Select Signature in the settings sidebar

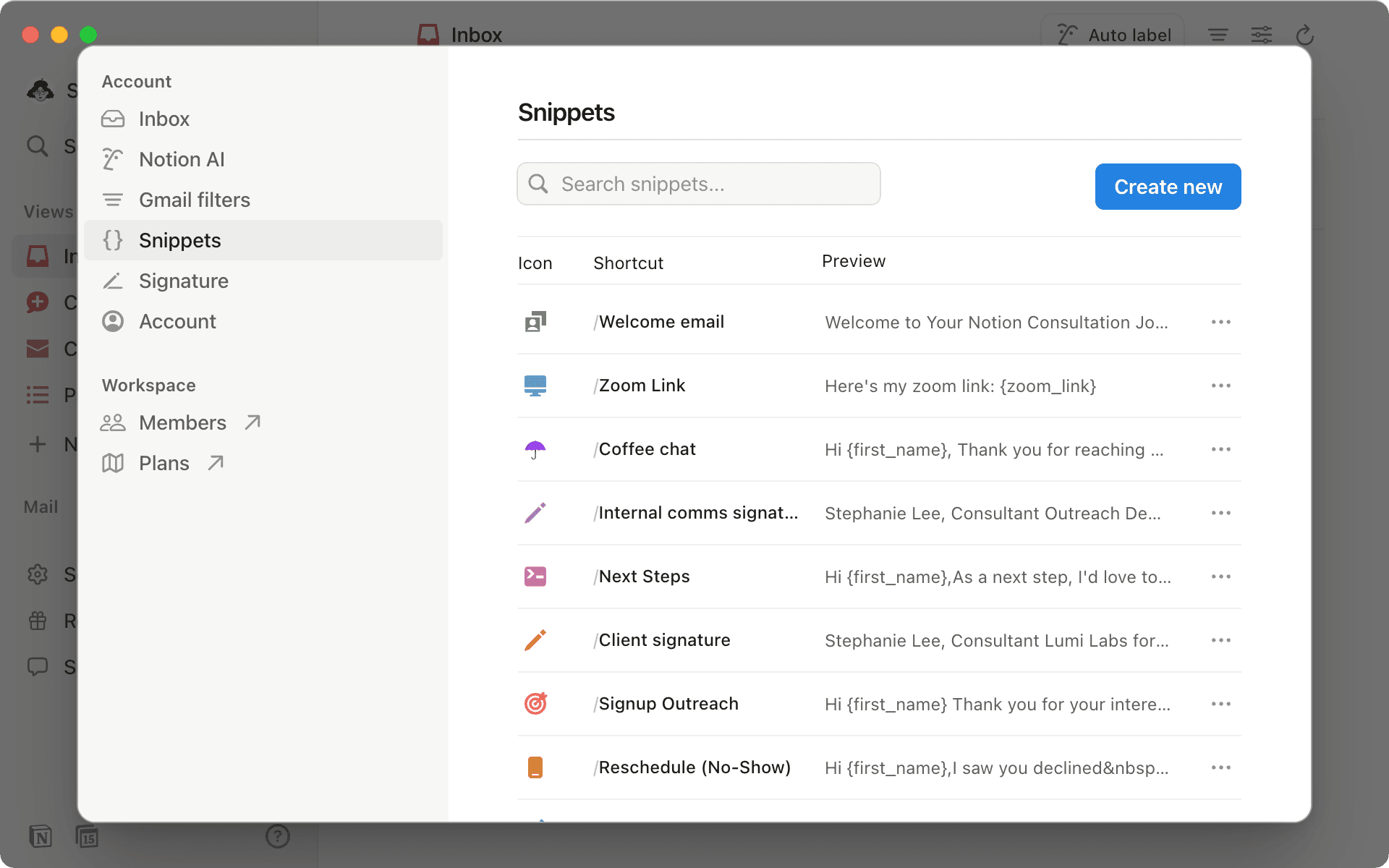184,281
